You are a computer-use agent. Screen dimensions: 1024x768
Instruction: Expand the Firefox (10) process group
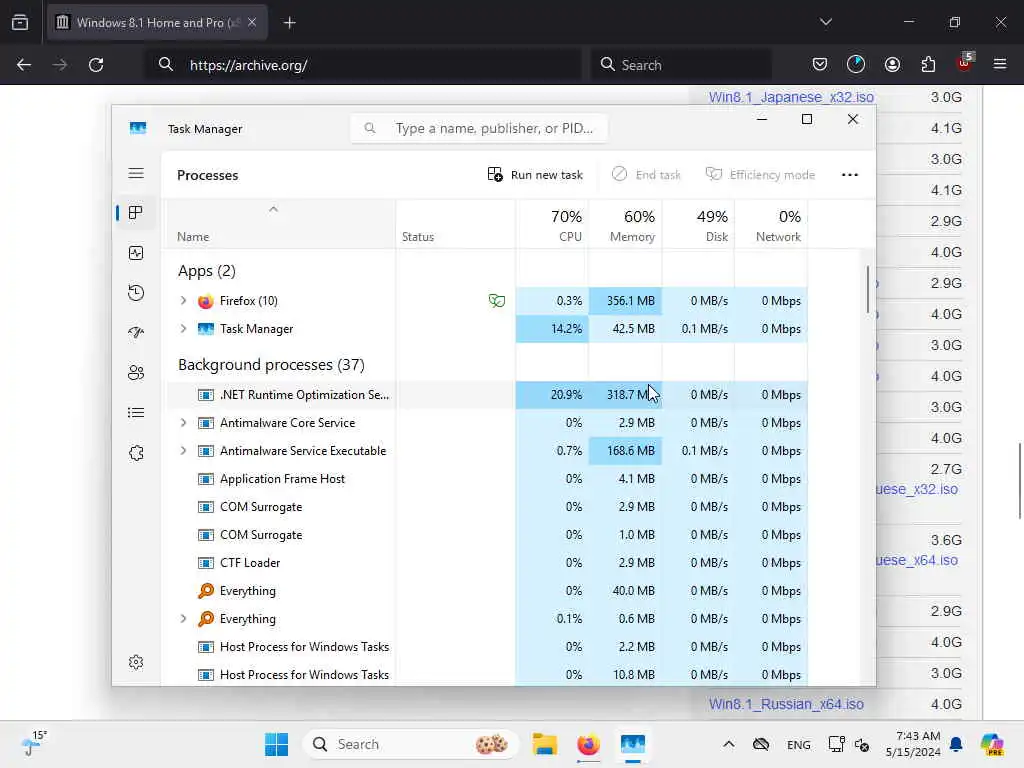(x=183, y=300)
